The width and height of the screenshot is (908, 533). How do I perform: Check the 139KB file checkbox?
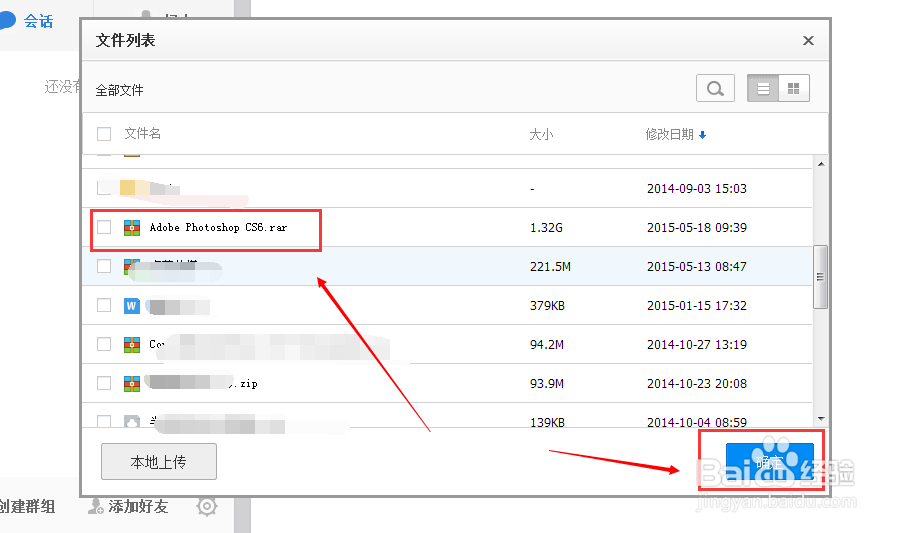pyautogui.click(x=104, y=421)
